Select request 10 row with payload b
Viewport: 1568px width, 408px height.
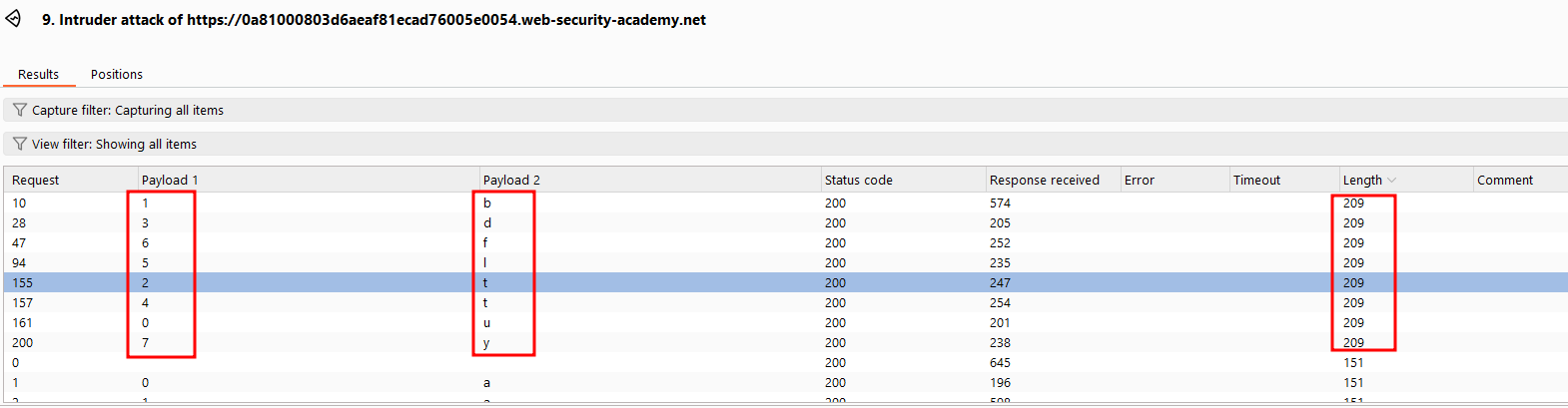(x=785, y=203)
